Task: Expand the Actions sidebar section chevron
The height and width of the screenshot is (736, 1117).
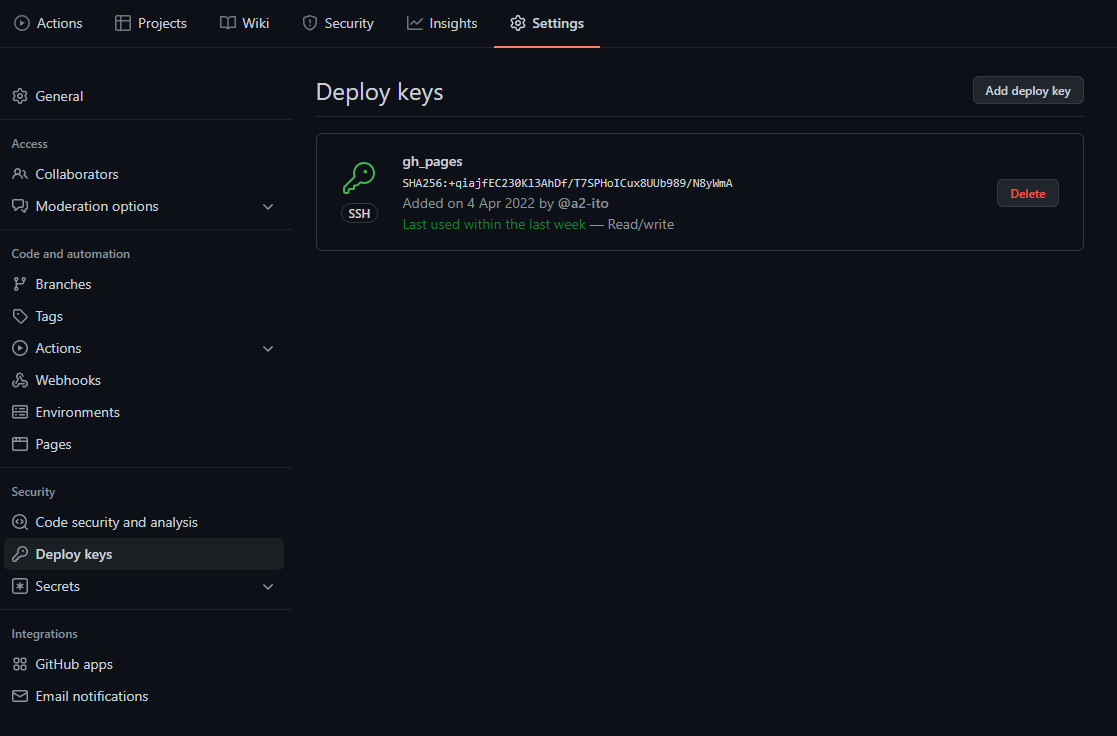Action: 268,348
